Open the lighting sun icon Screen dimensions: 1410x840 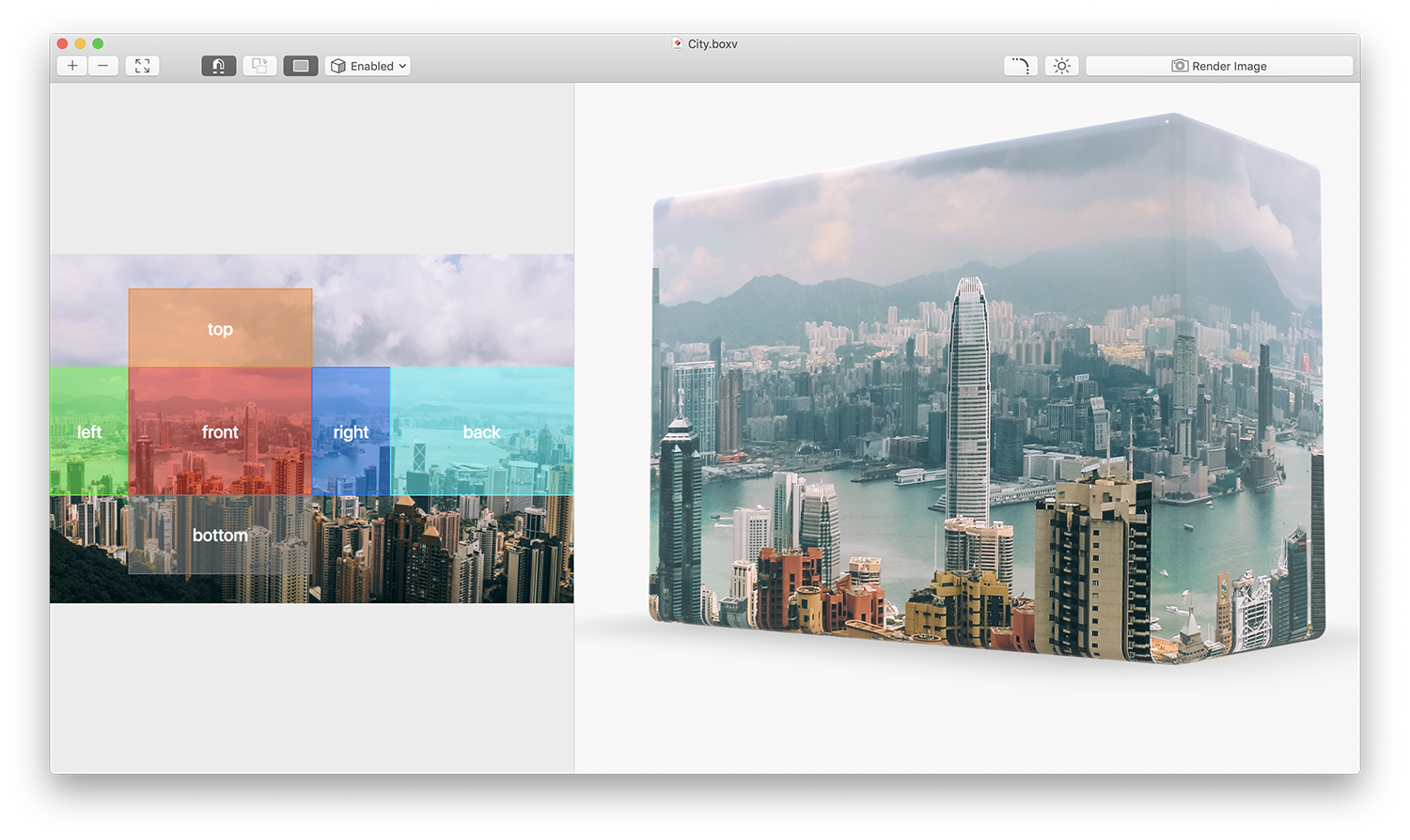point(1061,66)
